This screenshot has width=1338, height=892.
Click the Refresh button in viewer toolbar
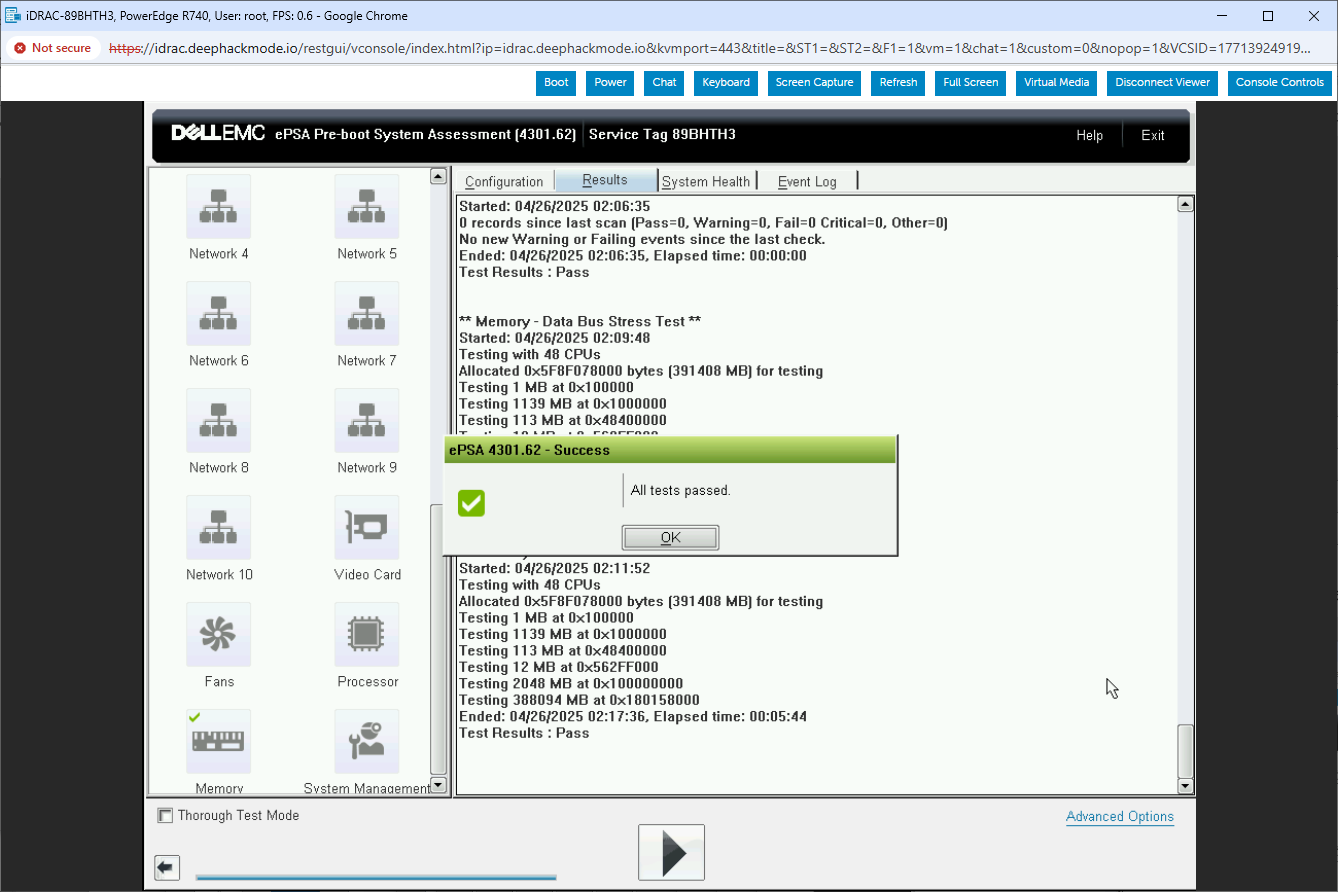coord(898,83)
